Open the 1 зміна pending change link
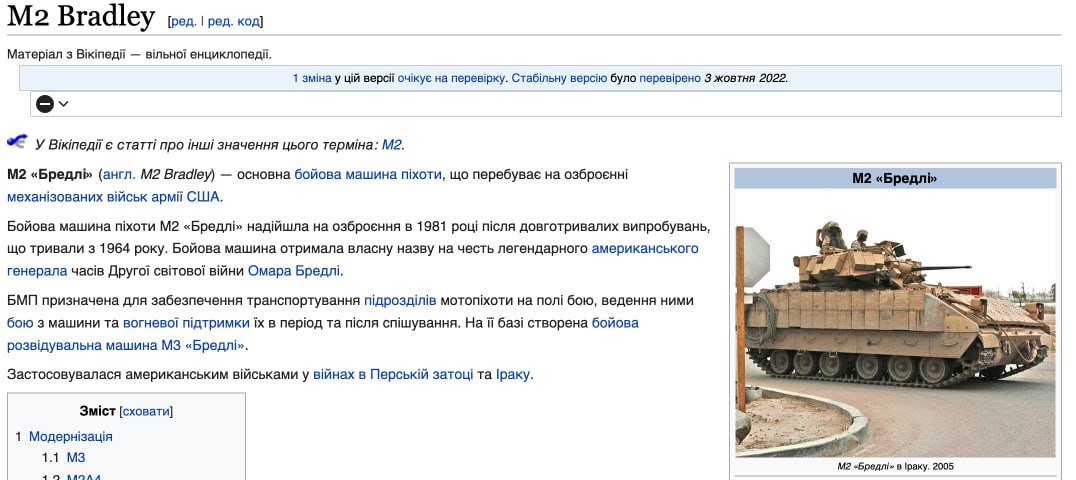Screen dimensions: 1076x480 pos(311,78)
